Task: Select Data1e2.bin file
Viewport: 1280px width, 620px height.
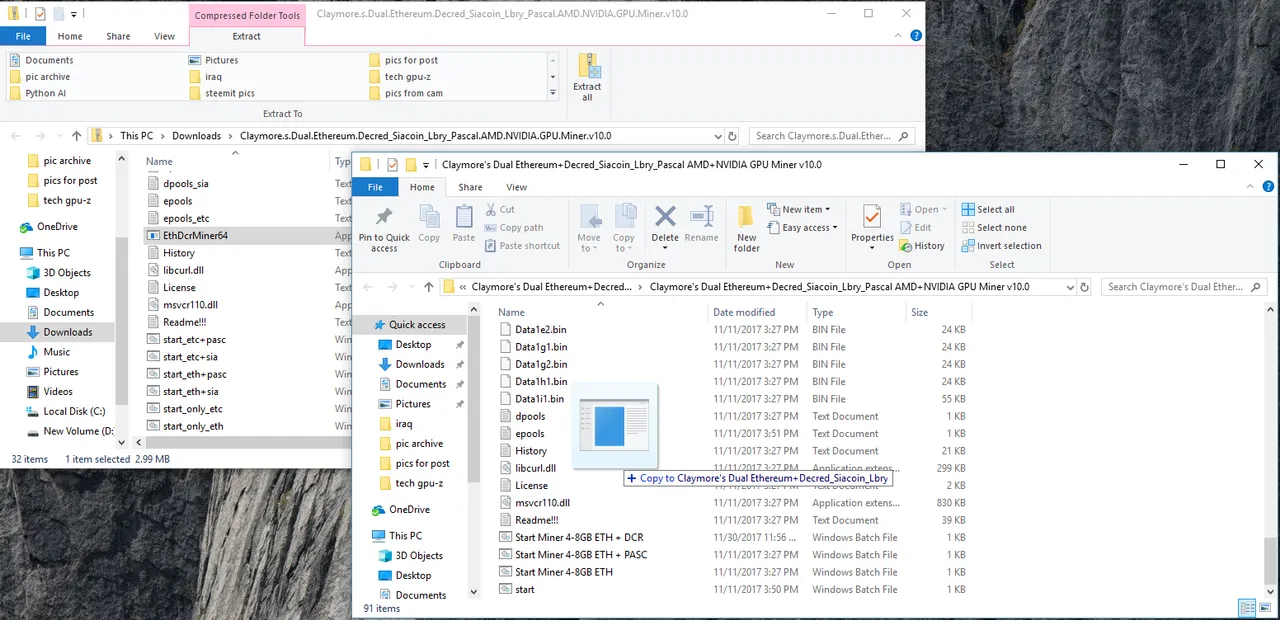Action: 541,330
